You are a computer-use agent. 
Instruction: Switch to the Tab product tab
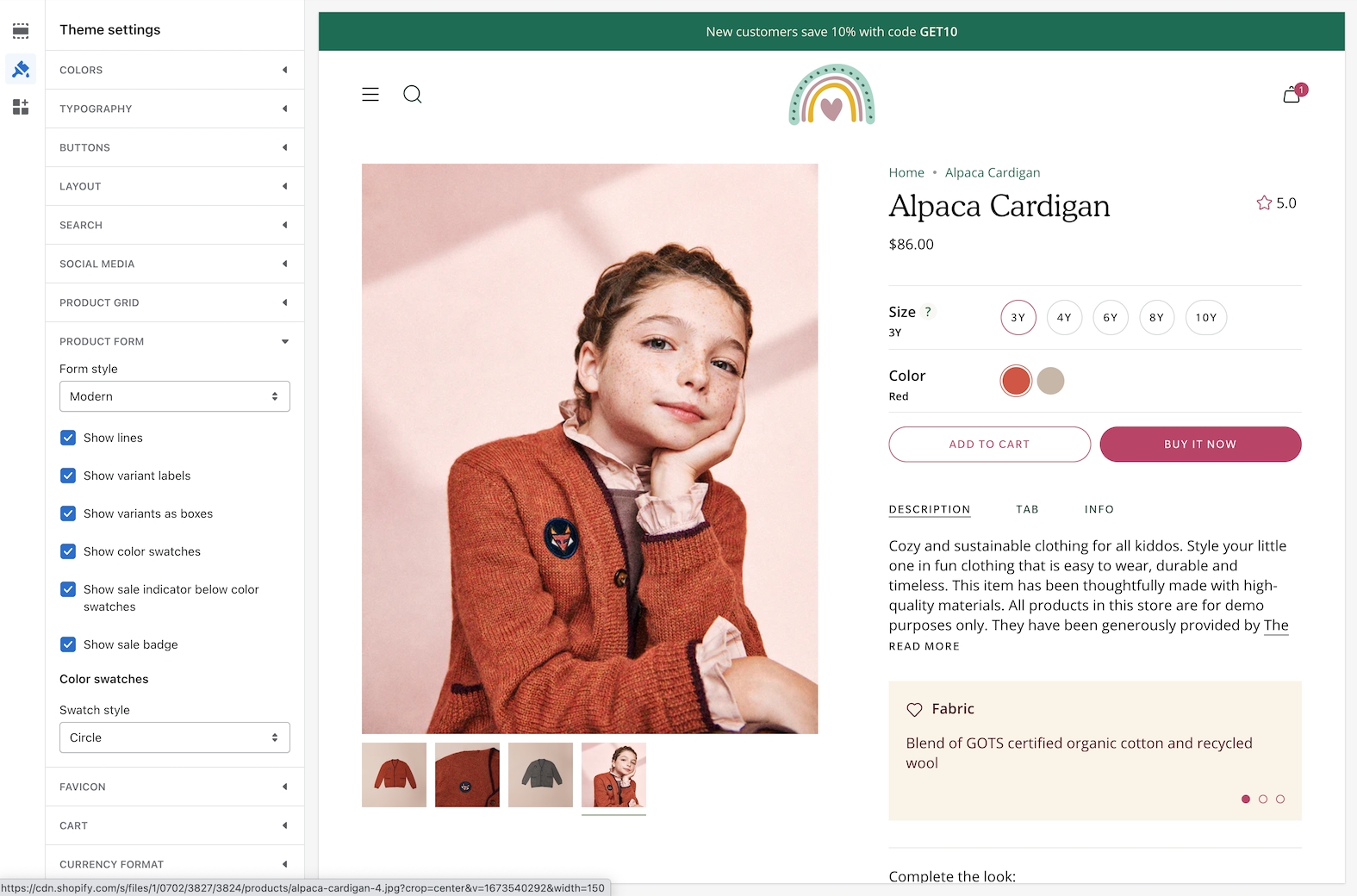(x=1027, y=509)
